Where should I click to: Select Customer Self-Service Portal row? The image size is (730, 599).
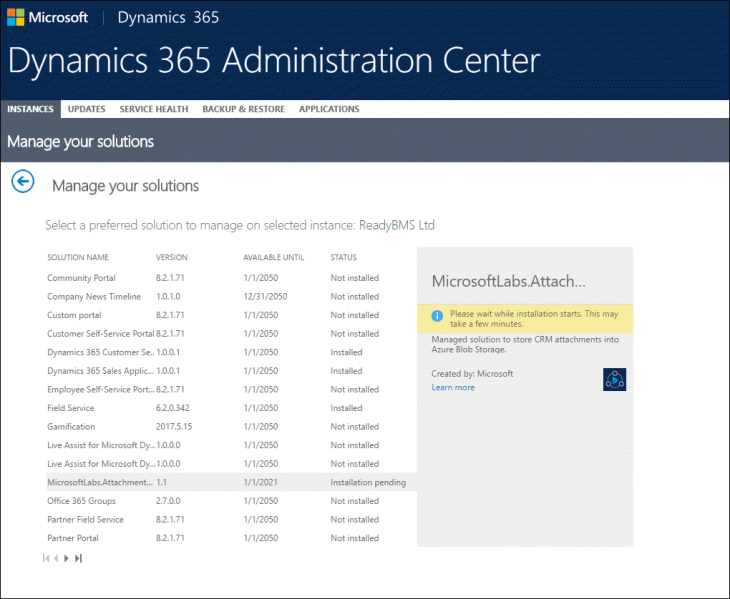(231, 334)
